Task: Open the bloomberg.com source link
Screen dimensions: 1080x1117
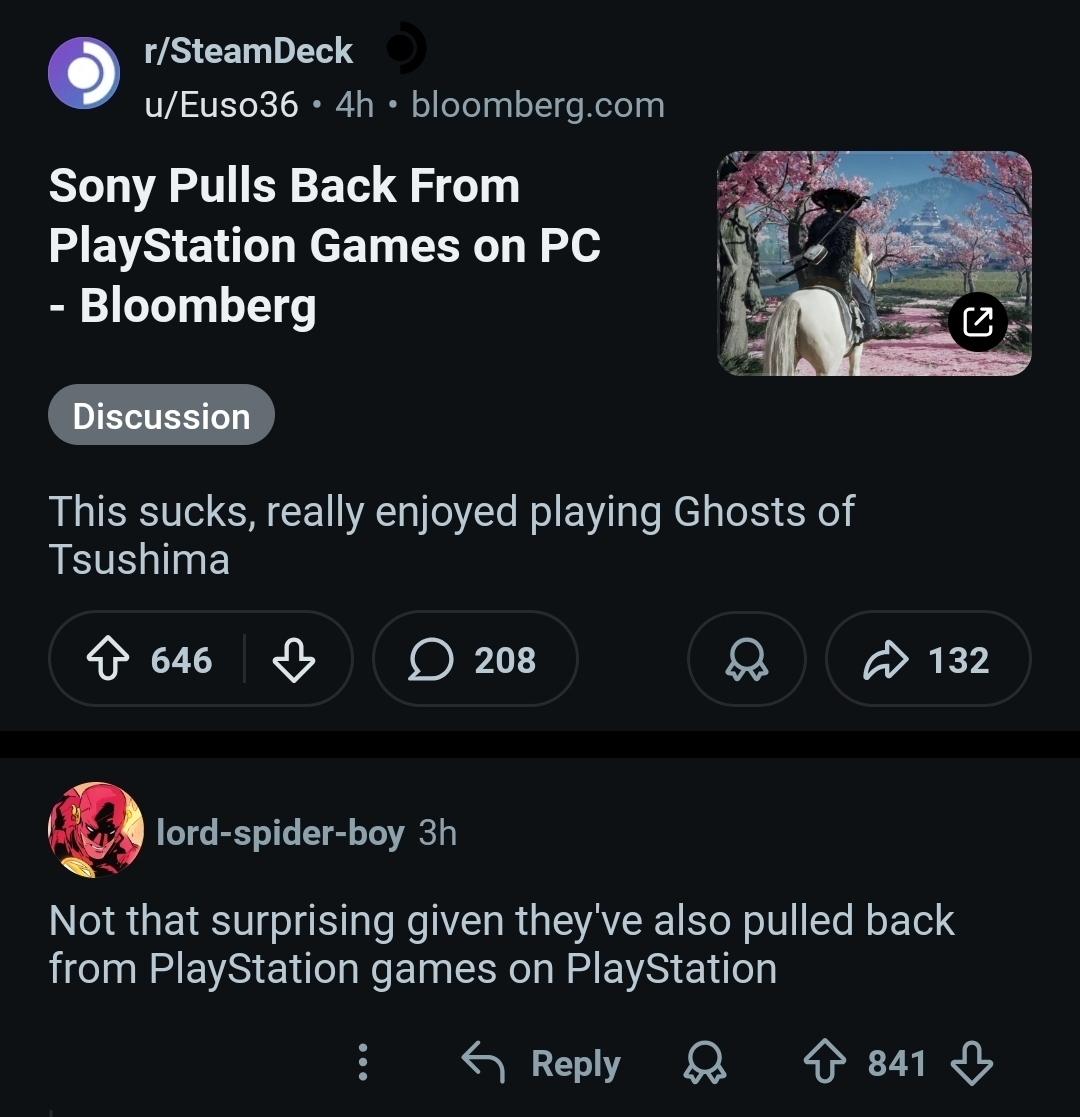Action: (x=537, y=105)
